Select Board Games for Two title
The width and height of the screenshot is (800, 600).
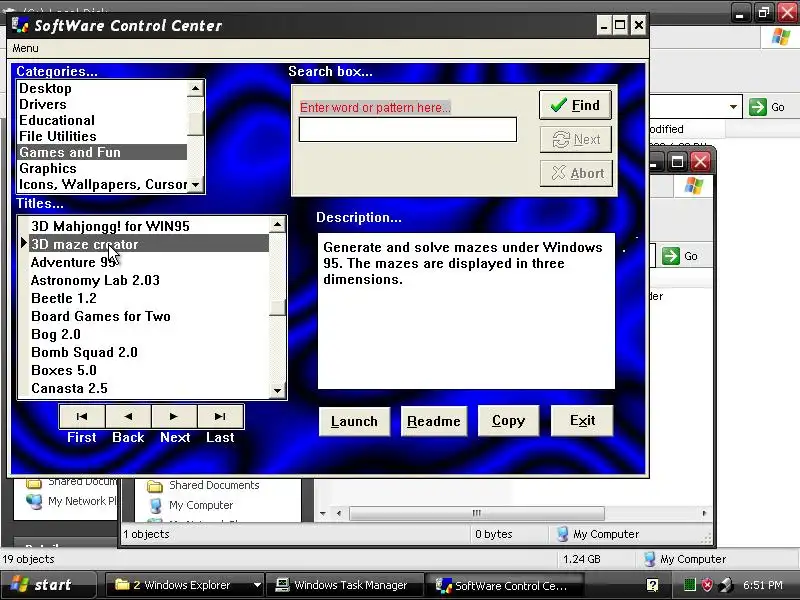click(149, 316)
